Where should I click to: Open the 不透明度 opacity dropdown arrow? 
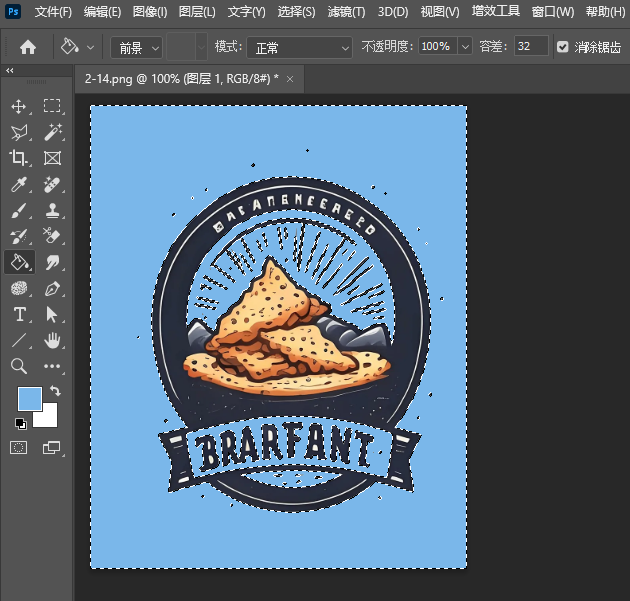[466, 47]
